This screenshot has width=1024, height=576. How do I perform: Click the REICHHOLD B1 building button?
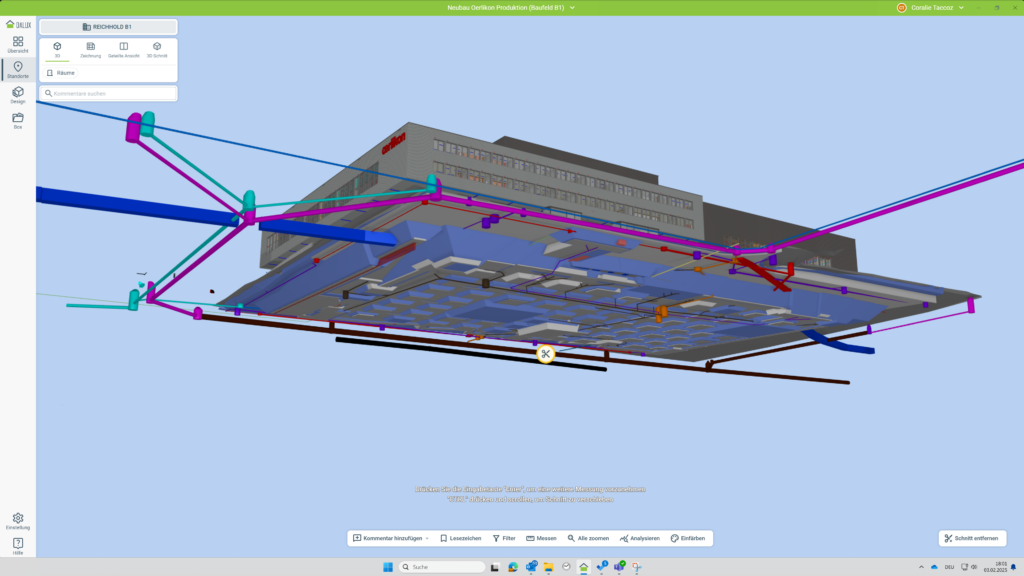(108, 27)
